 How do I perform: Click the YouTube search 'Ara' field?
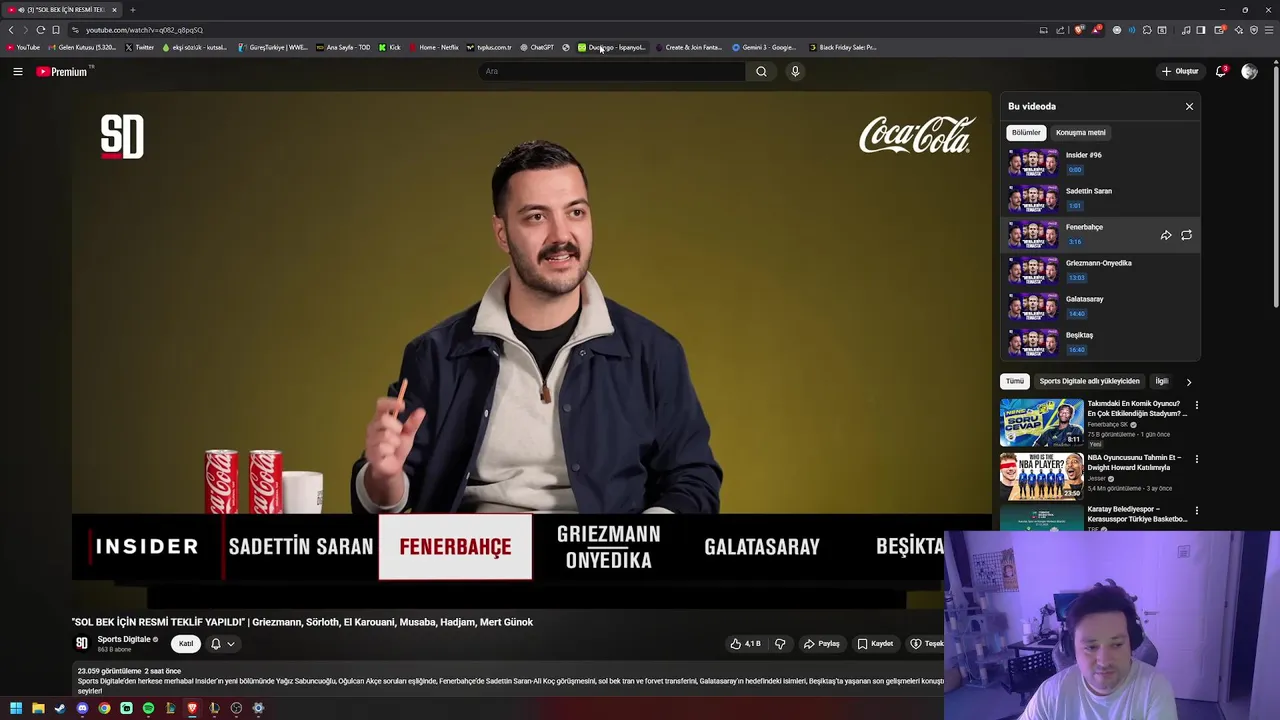pyautogui.click(x=612, y=71)
